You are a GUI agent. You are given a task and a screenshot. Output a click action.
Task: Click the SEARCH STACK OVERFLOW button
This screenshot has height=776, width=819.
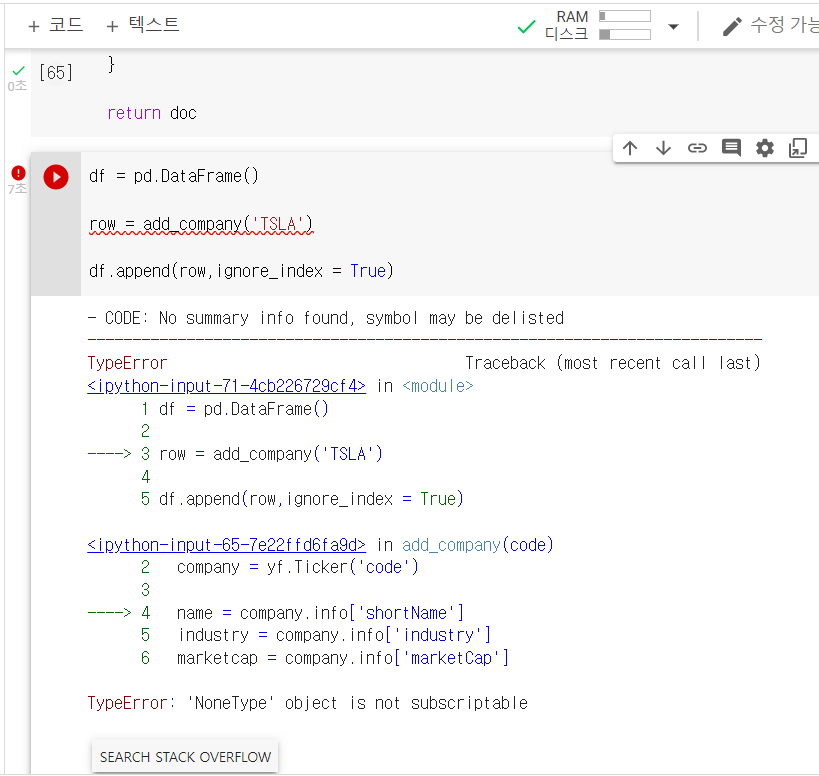pos(185,757)
